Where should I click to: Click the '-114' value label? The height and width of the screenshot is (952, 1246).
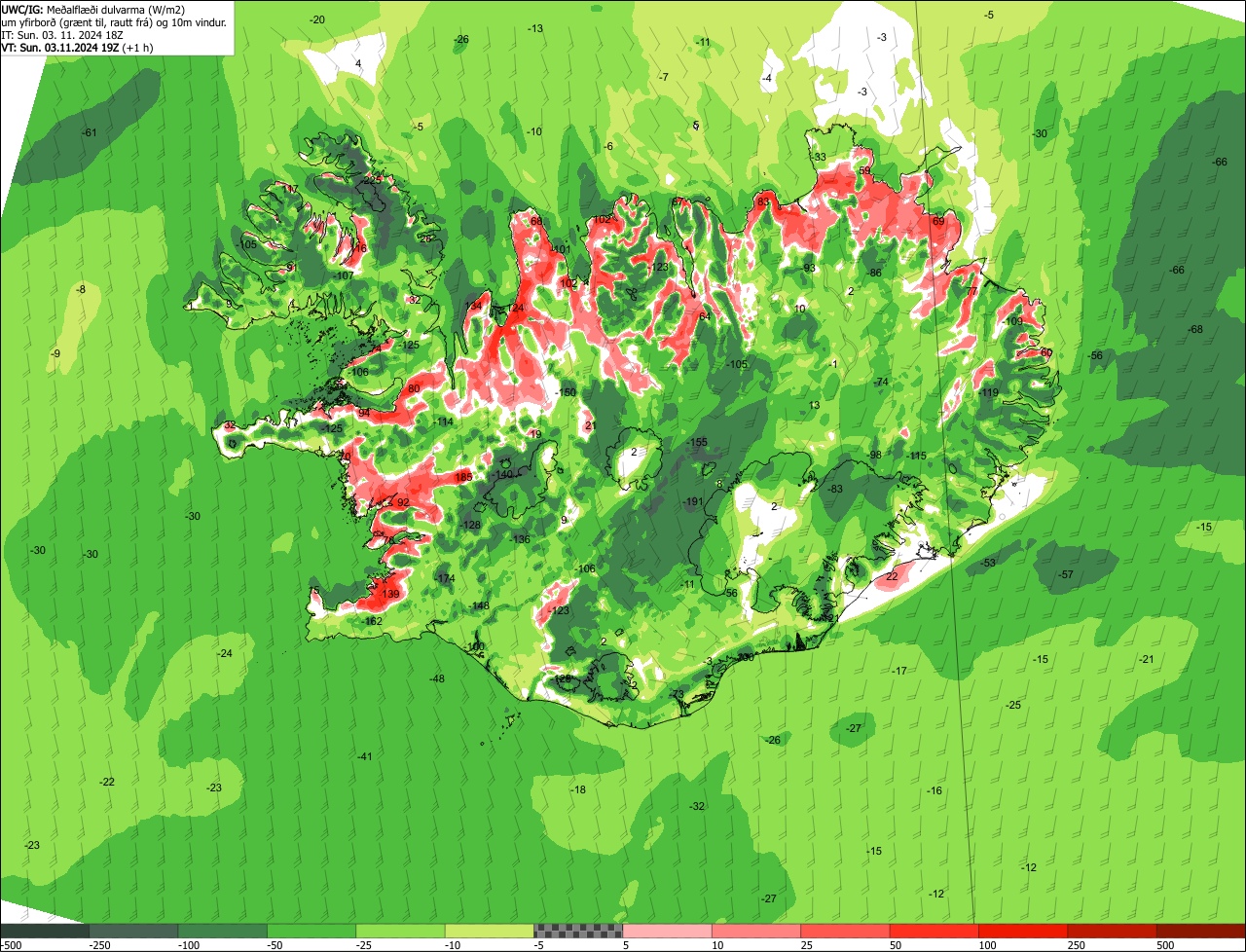443,421
